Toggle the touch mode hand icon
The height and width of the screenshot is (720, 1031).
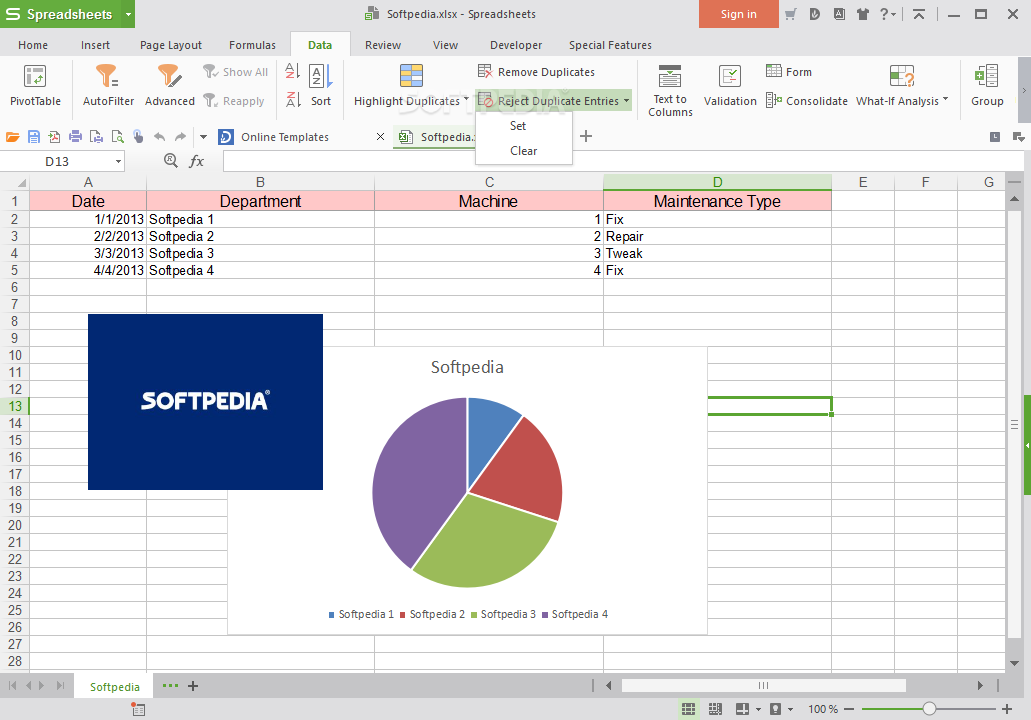(138, 137)
